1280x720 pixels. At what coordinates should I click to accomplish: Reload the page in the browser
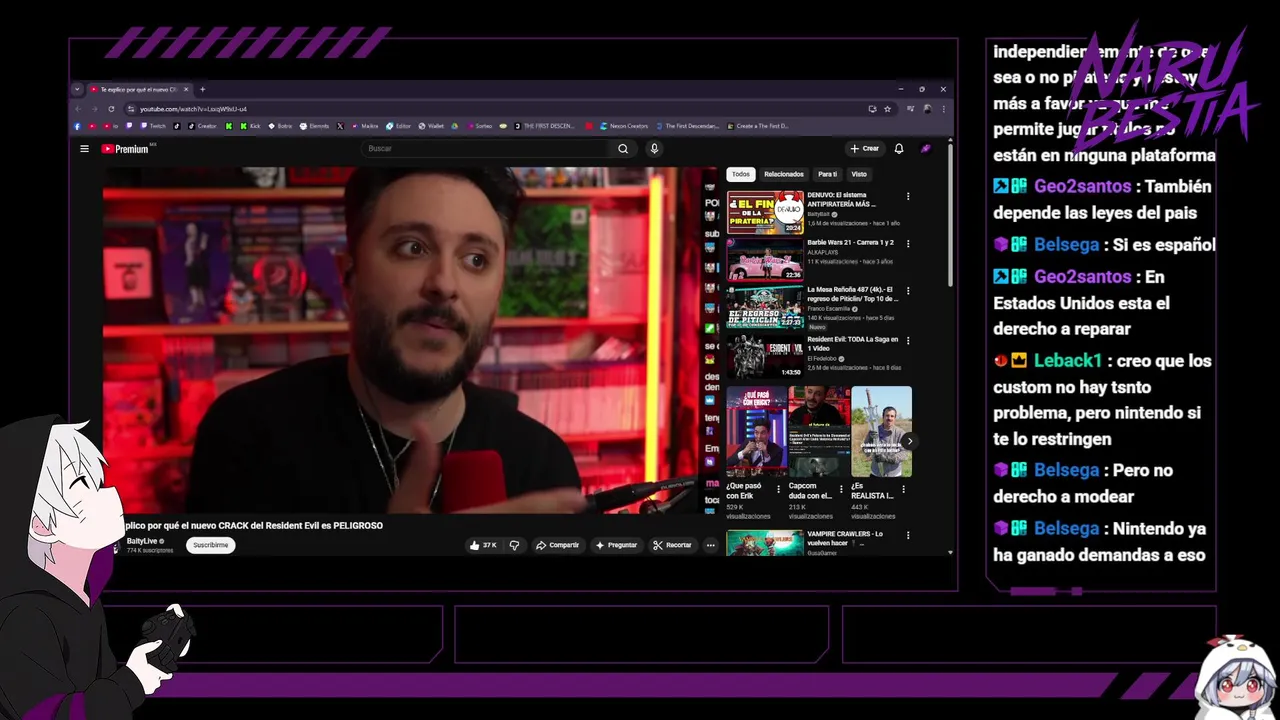click(x=111, y=109)
